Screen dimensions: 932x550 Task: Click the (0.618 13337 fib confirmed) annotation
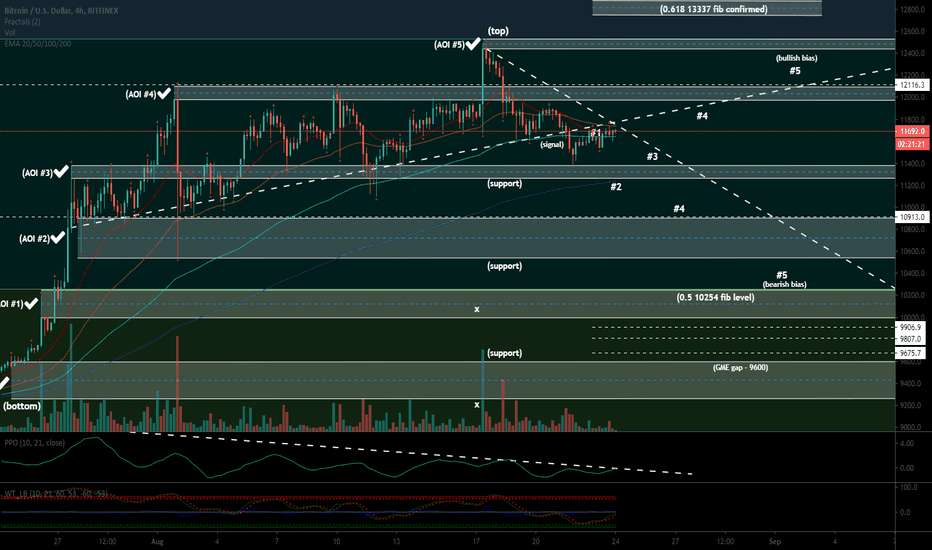point(714,9)
